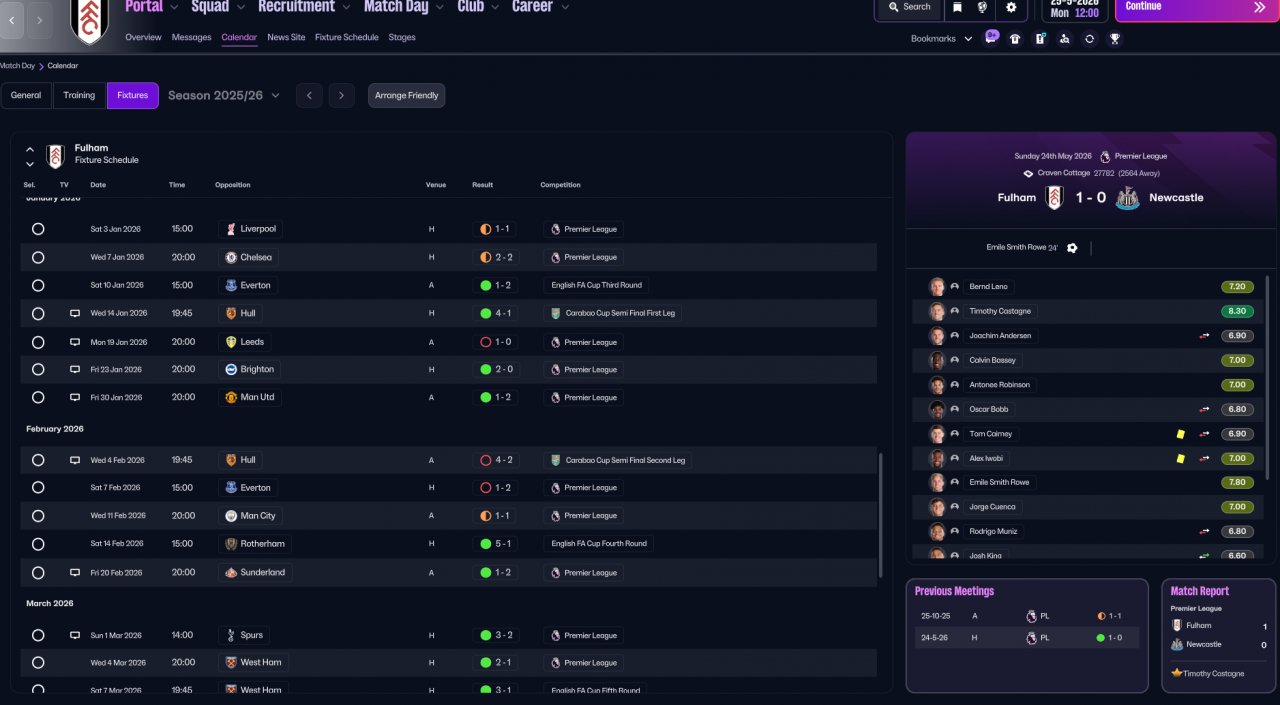Screen dimensions: 1280x705
Task: Select the Rotherham fixture radio circle
Action: click(38, 544)
